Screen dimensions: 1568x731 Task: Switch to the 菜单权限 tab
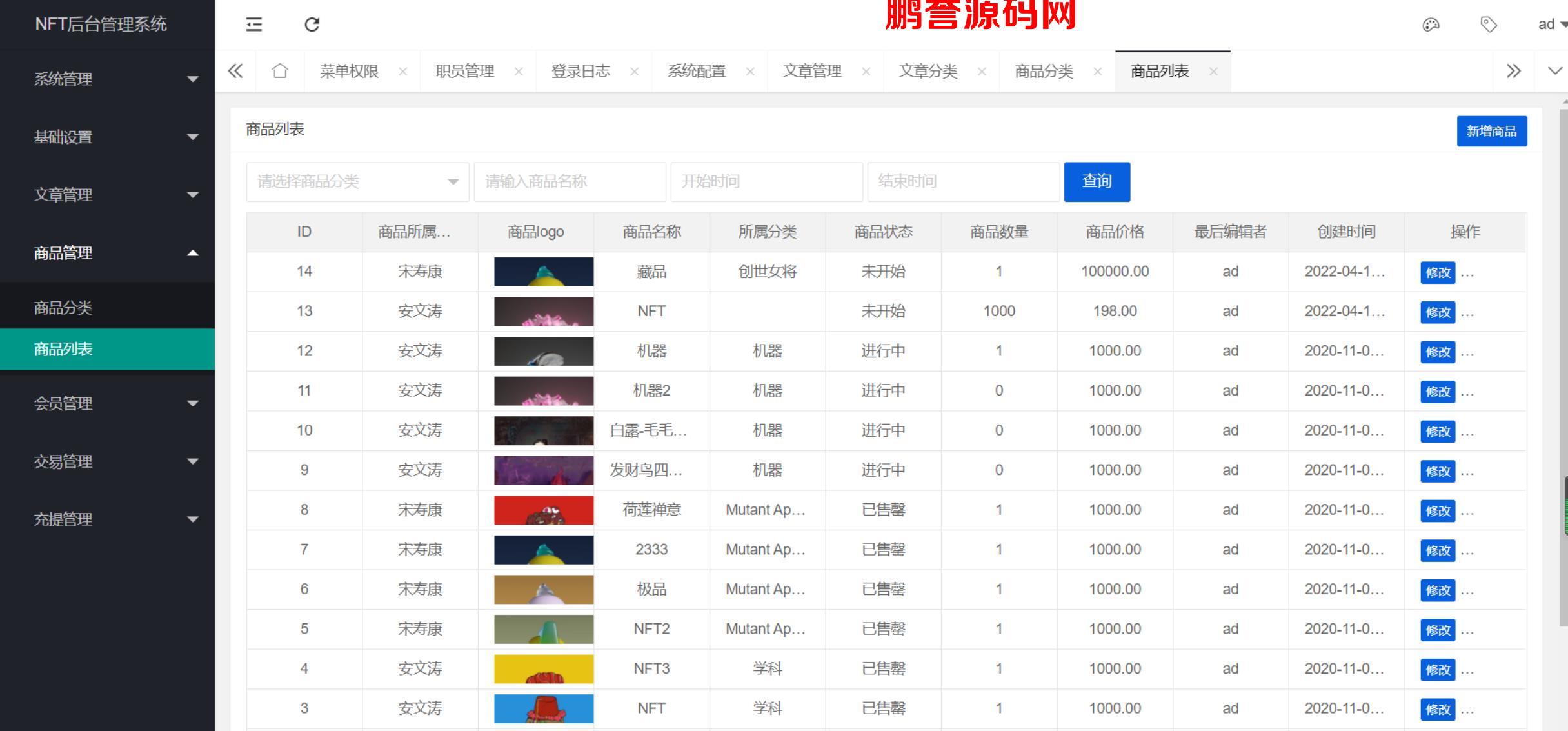pos(349,71)
